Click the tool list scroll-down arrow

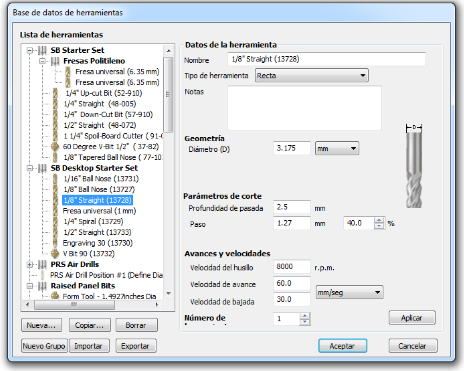pos(168,293)
